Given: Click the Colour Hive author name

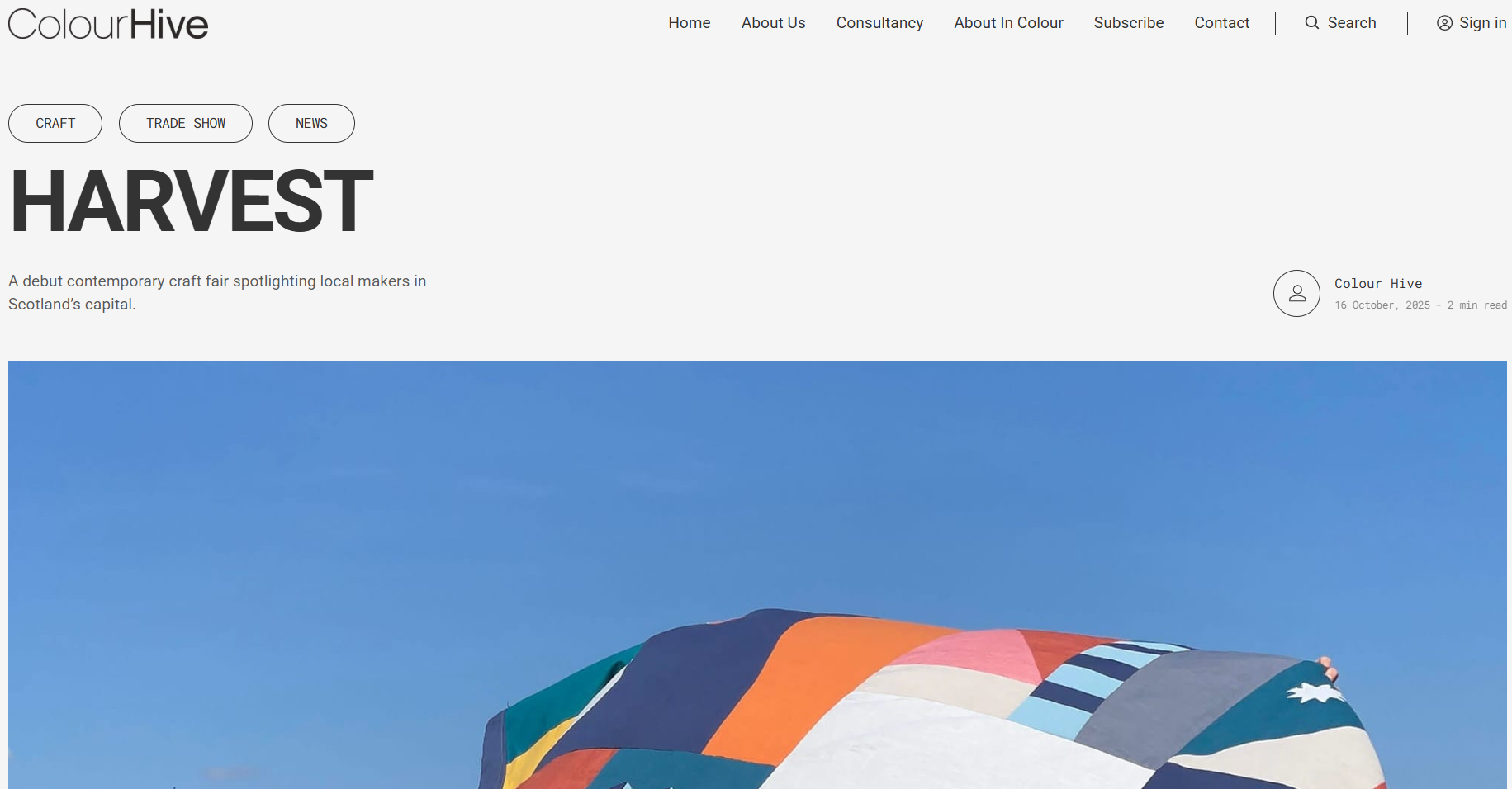Looking at the screenshot, I should (x=1378, y=283).
